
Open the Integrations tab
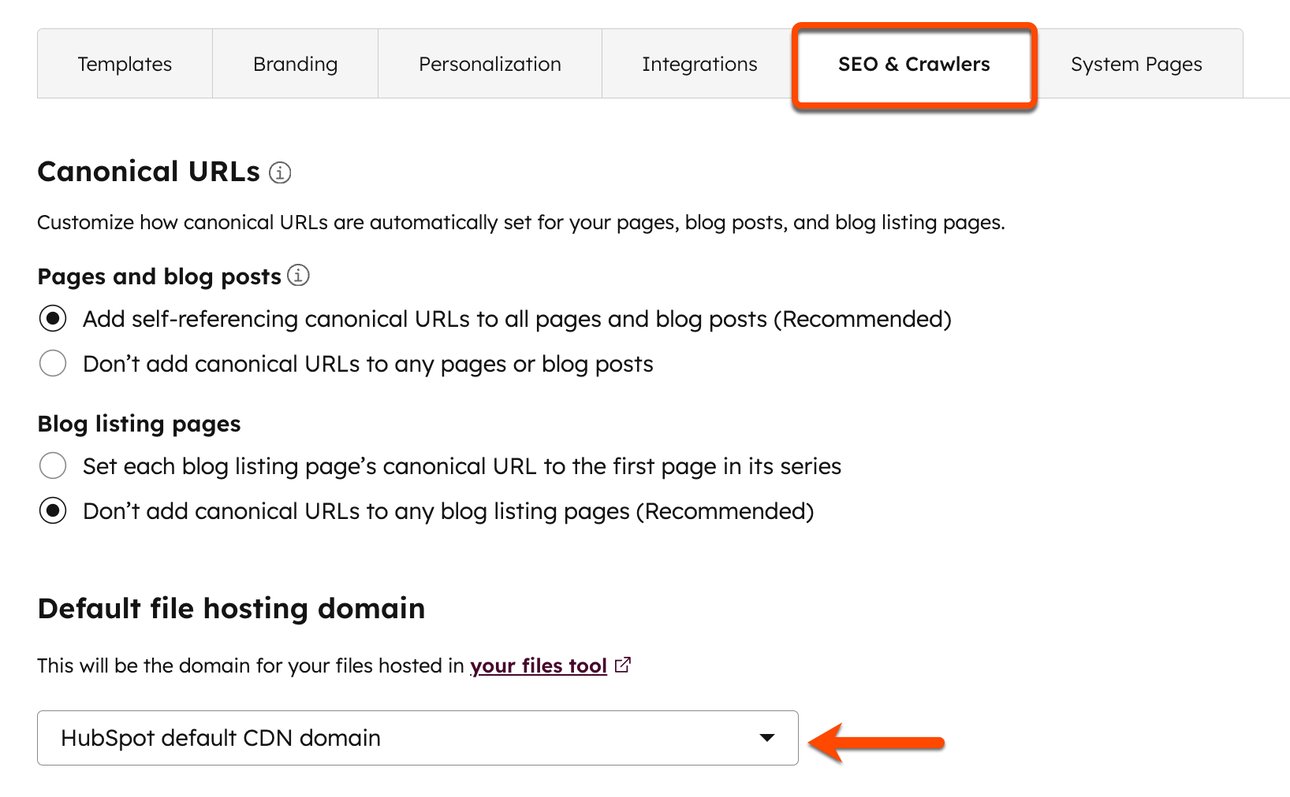699,64
